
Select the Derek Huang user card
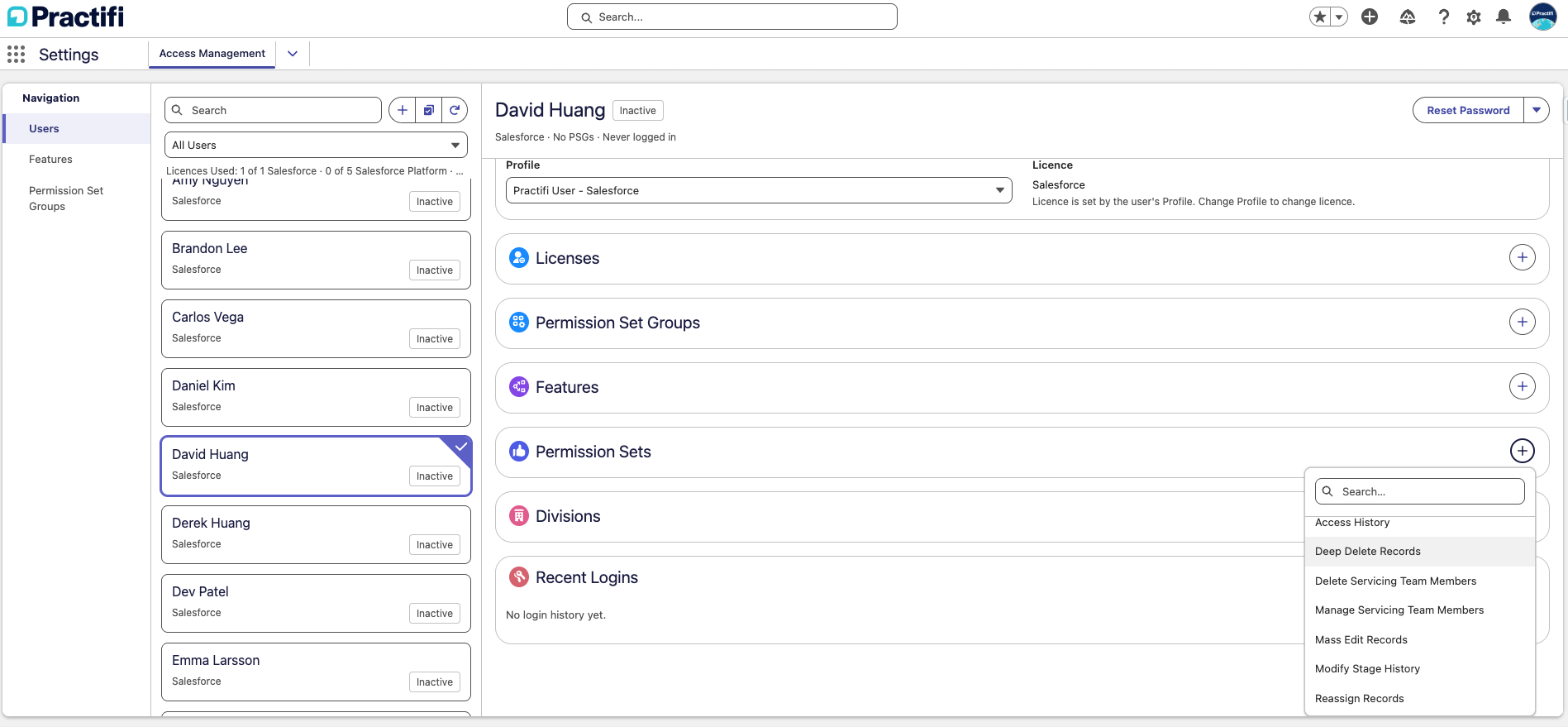pos(317,535)
